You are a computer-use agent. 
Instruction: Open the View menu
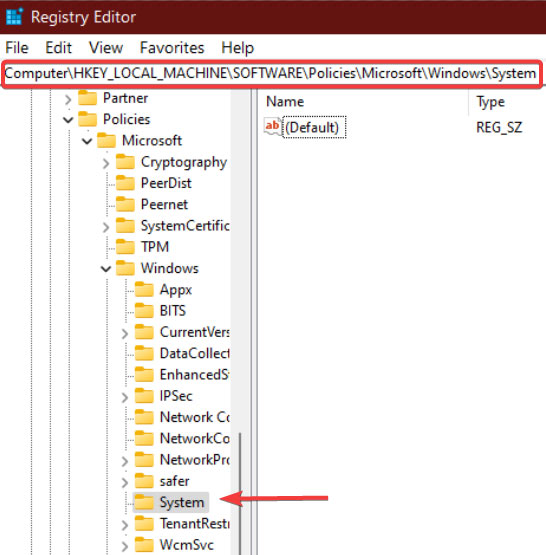(106, 48)
